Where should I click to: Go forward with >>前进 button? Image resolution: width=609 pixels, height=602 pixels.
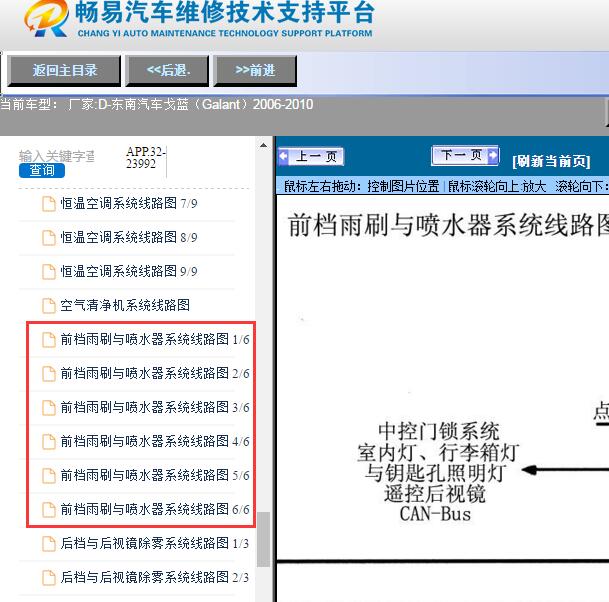[x=255, y=71]
